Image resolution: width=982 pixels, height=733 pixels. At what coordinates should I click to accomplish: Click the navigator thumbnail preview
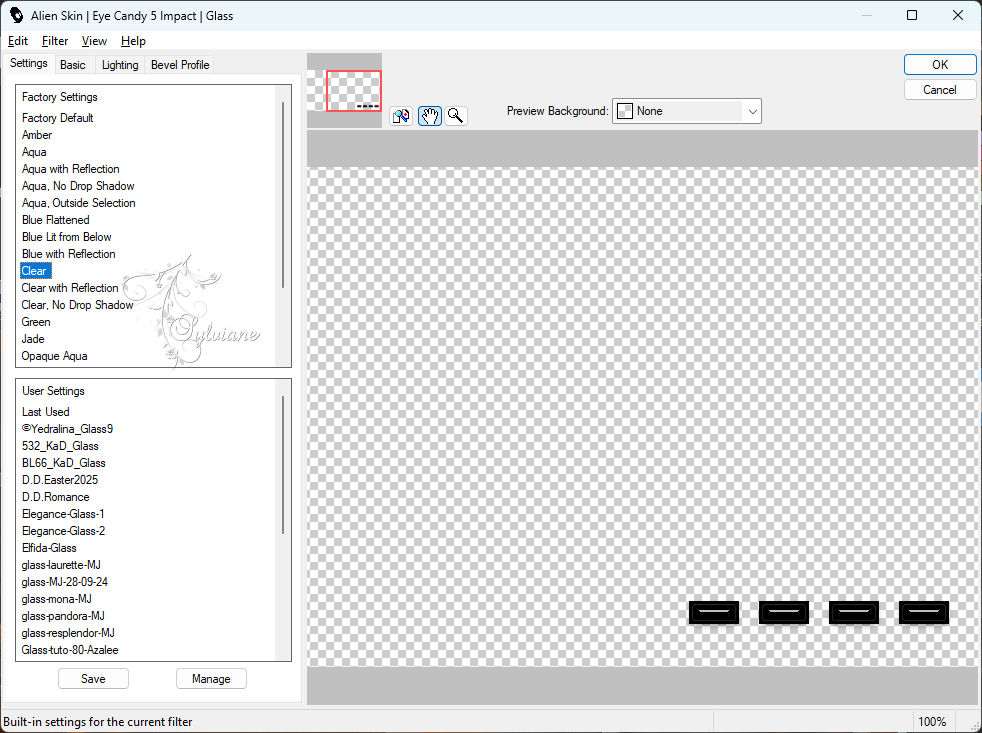coord(344,91)
